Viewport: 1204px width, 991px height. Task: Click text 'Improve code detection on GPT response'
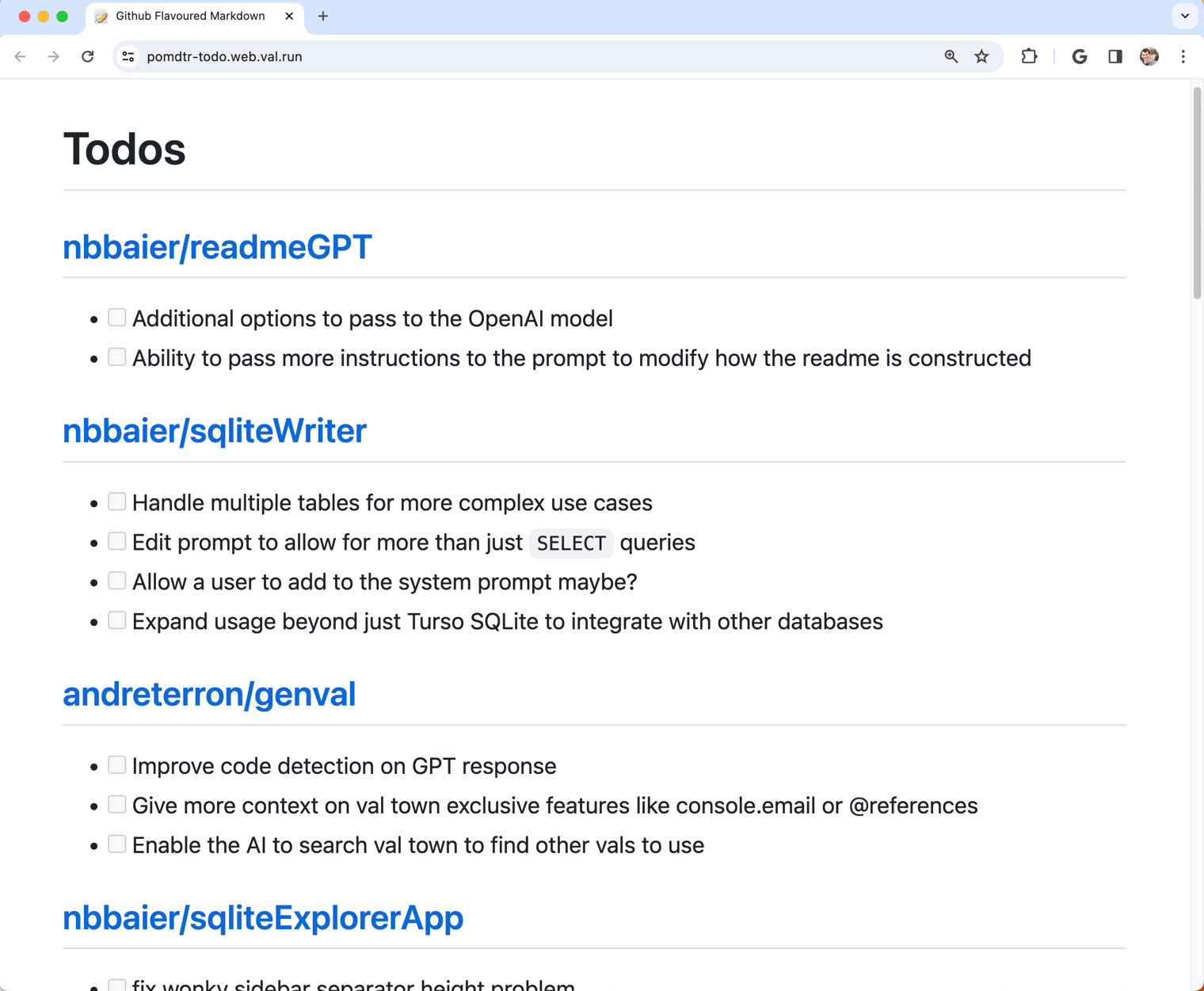(x=344, y=766)
